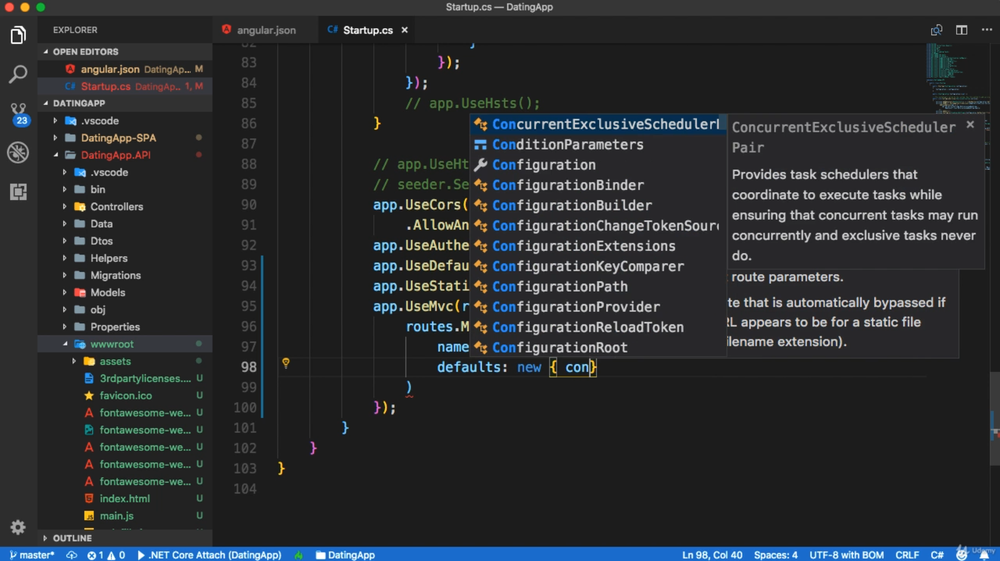Select ConditionParameters suggestion

pos(598,145)
